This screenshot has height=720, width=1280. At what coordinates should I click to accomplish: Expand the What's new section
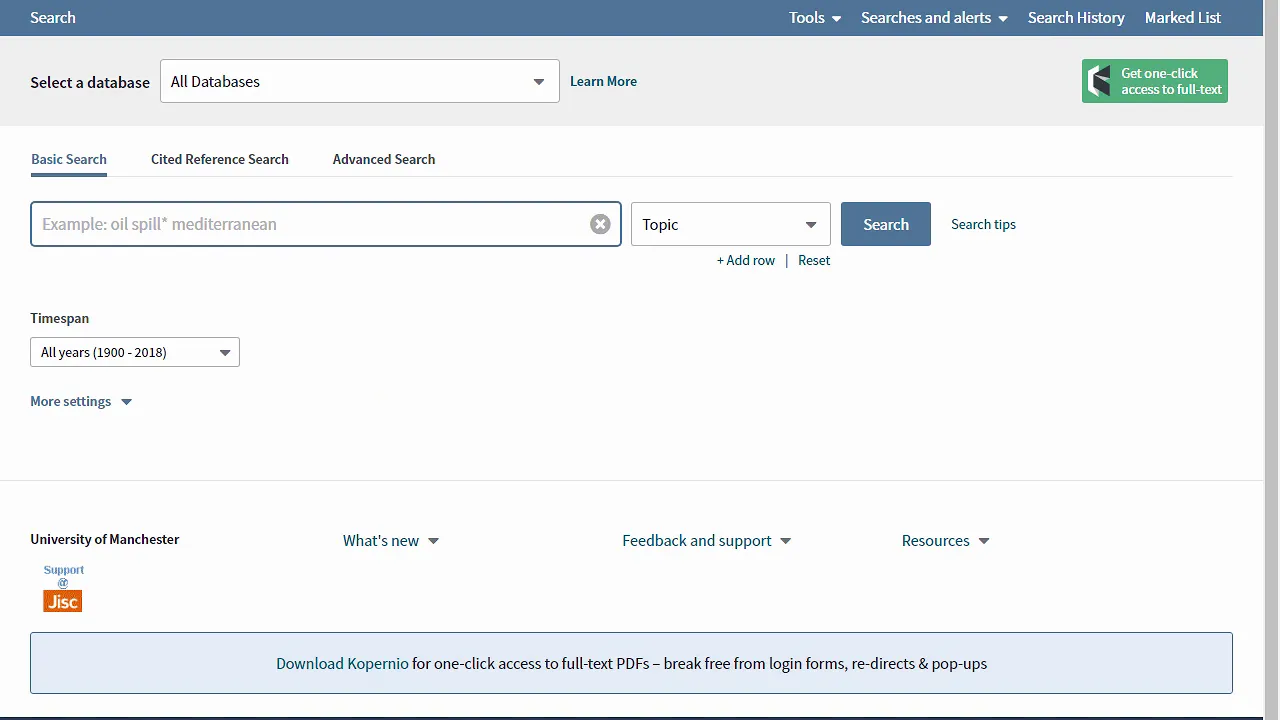tap(391, 540)
